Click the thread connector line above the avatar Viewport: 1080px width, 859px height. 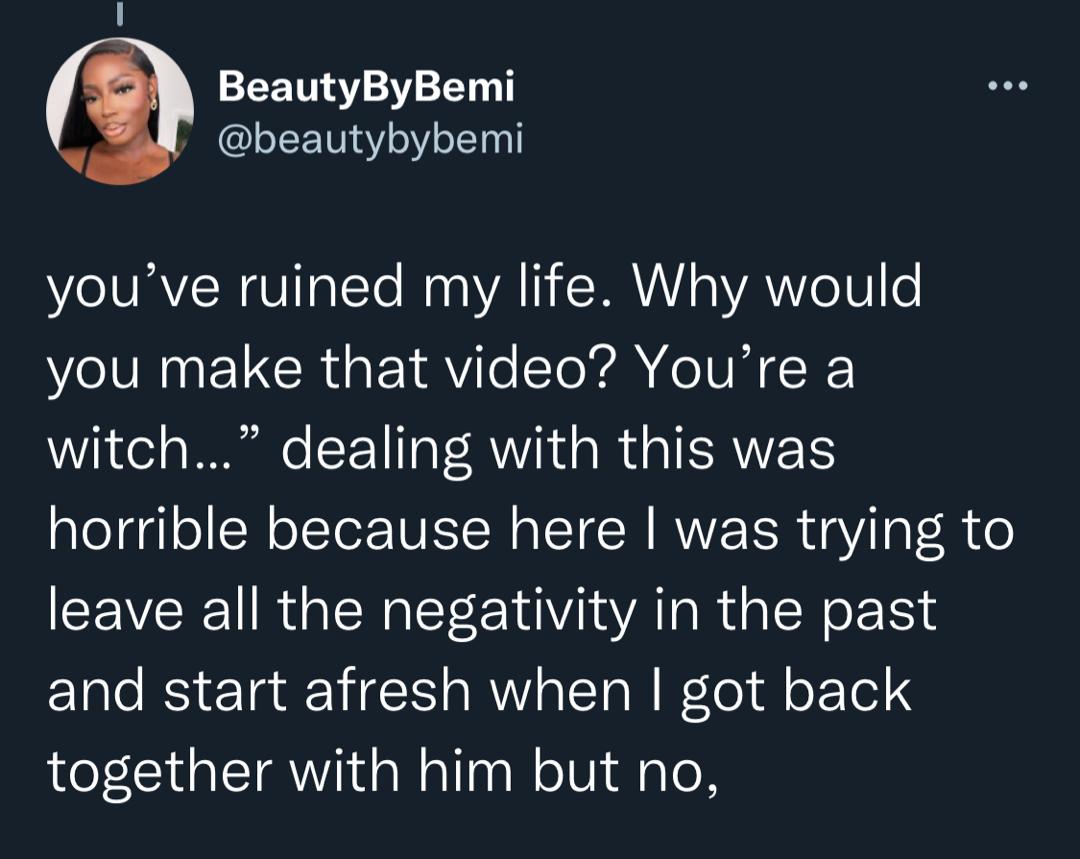tap(119, 14)
